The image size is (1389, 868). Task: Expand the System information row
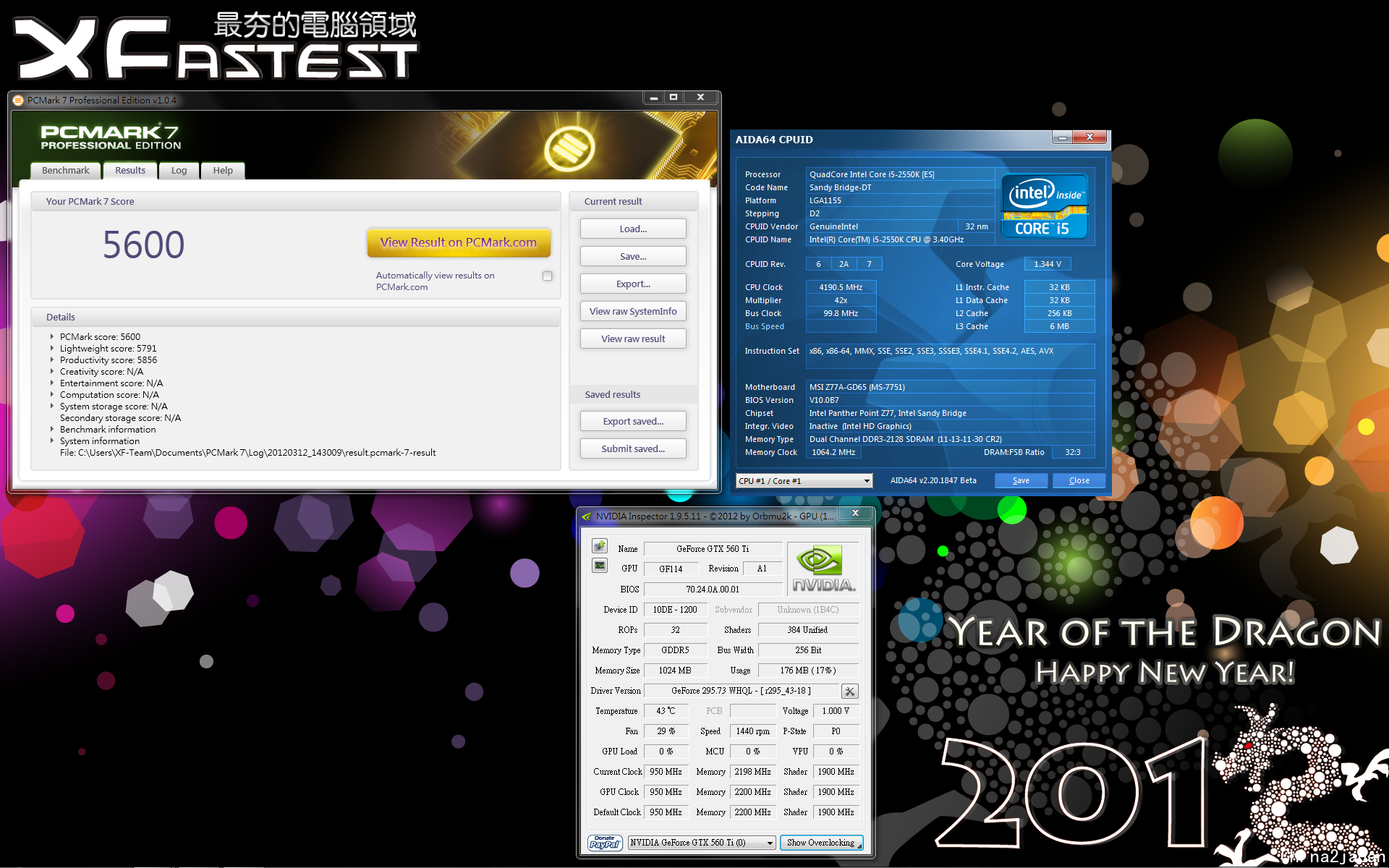[x=52, y=441]
